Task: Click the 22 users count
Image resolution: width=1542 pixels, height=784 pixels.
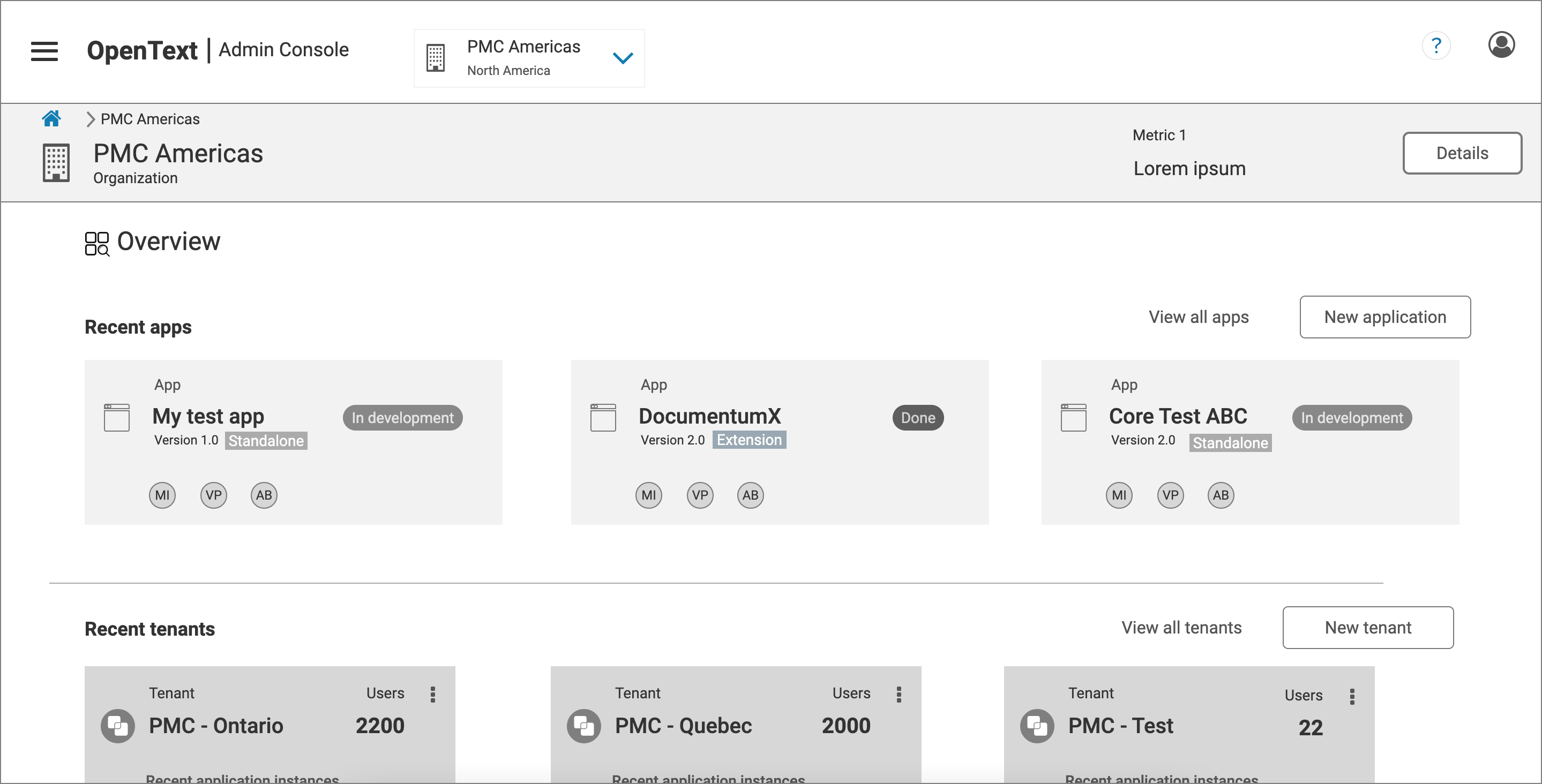Action: (x=1311, y=727)
